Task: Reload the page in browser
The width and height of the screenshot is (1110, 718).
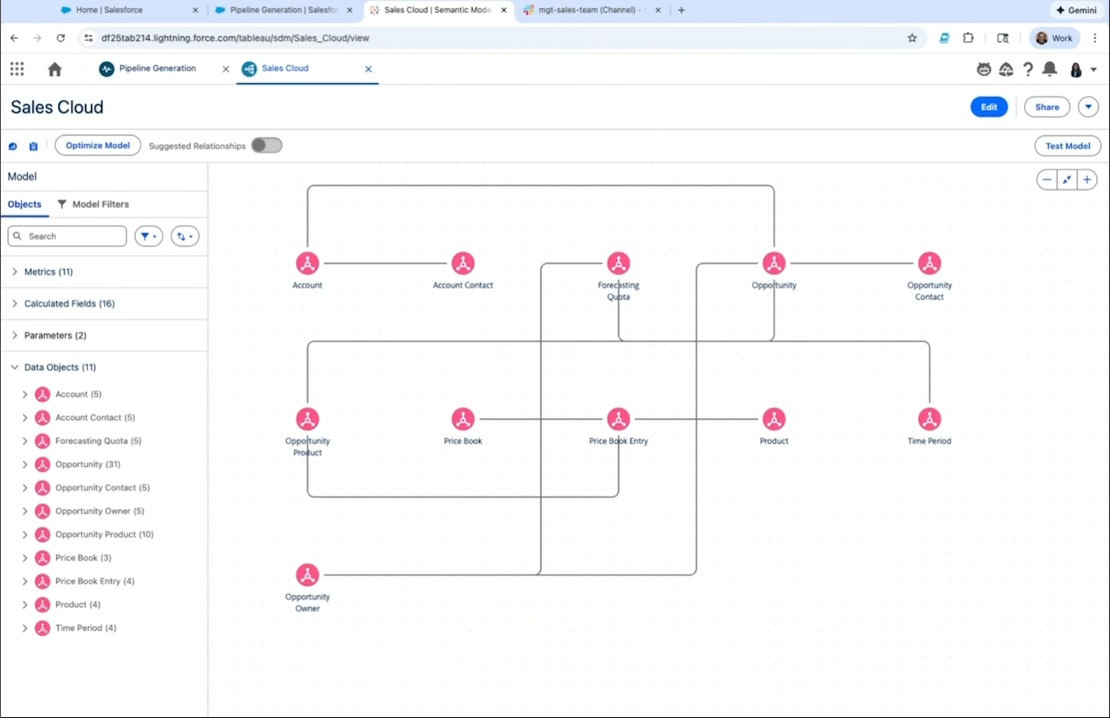Action: (x=61, y=38)
